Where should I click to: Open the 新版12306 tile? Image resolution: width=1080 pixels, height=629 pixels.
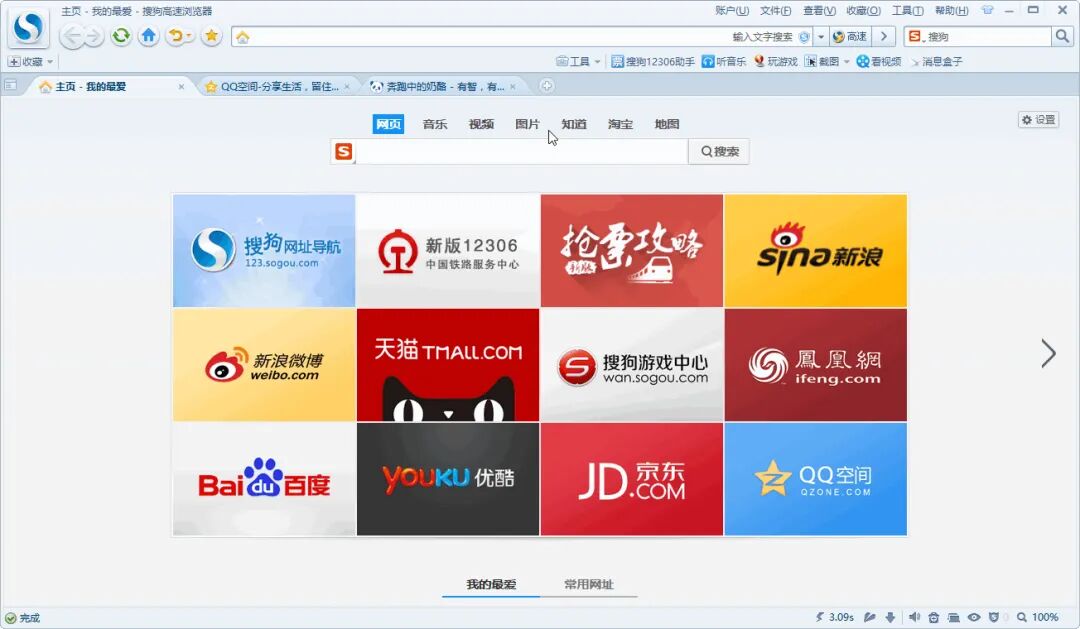(x=448, y=251)
